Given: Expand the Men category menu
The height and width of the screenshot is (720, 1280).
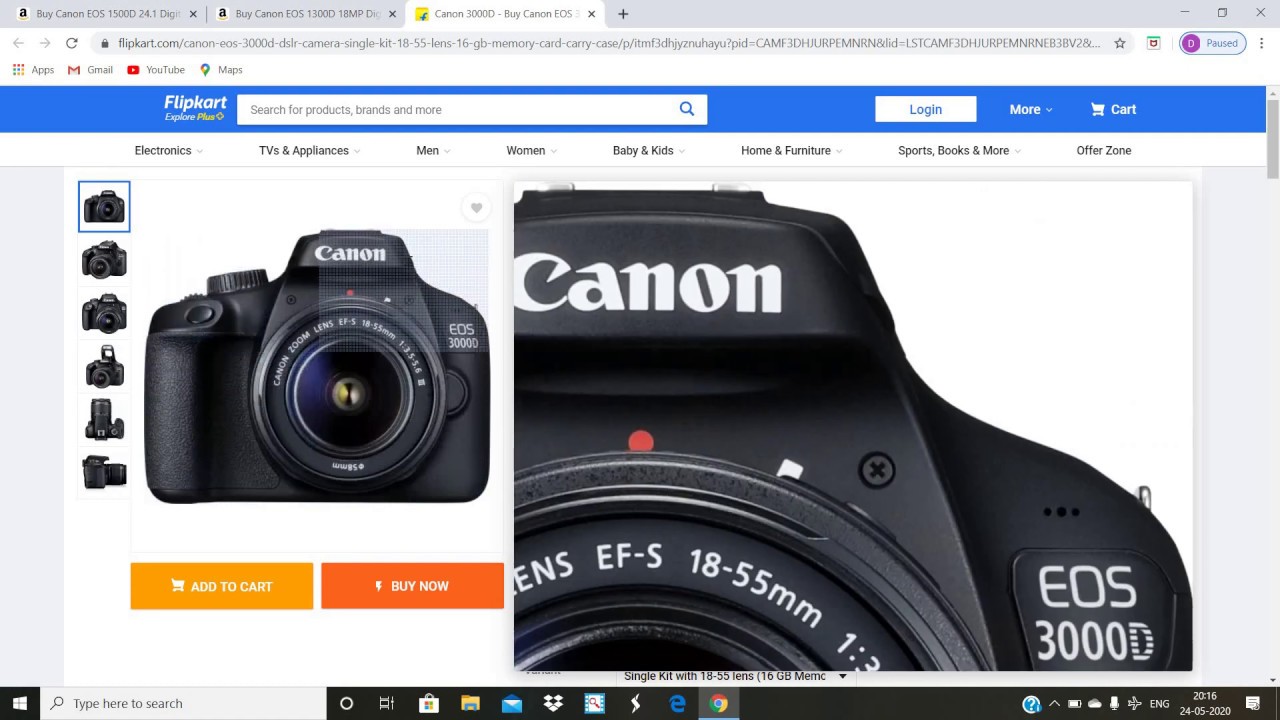Looking at the screenshot, I should (x=433, y=151).
